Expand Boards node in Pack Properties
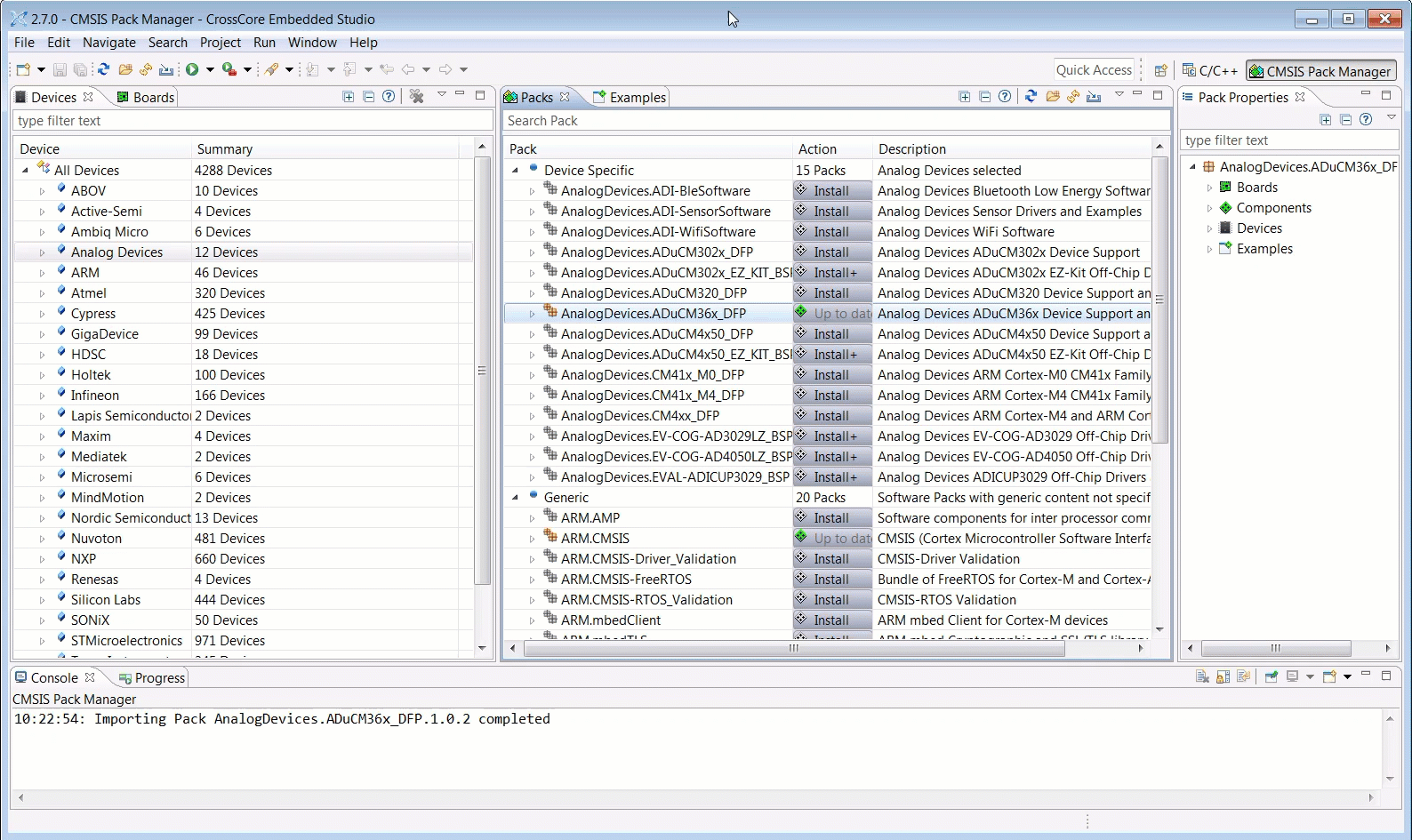1412x840 pixels. pyautogui.click(x=1209, y=188)
